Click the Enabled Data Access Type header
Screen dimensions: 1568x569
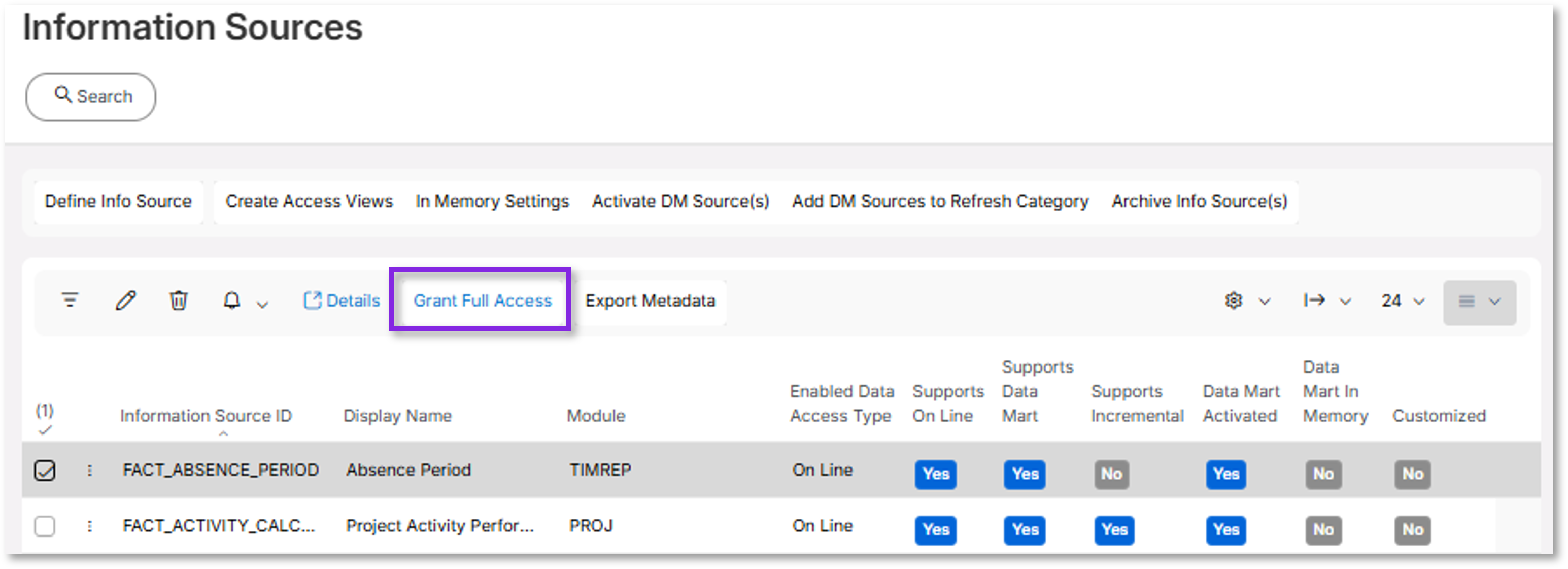pos(842,404)
